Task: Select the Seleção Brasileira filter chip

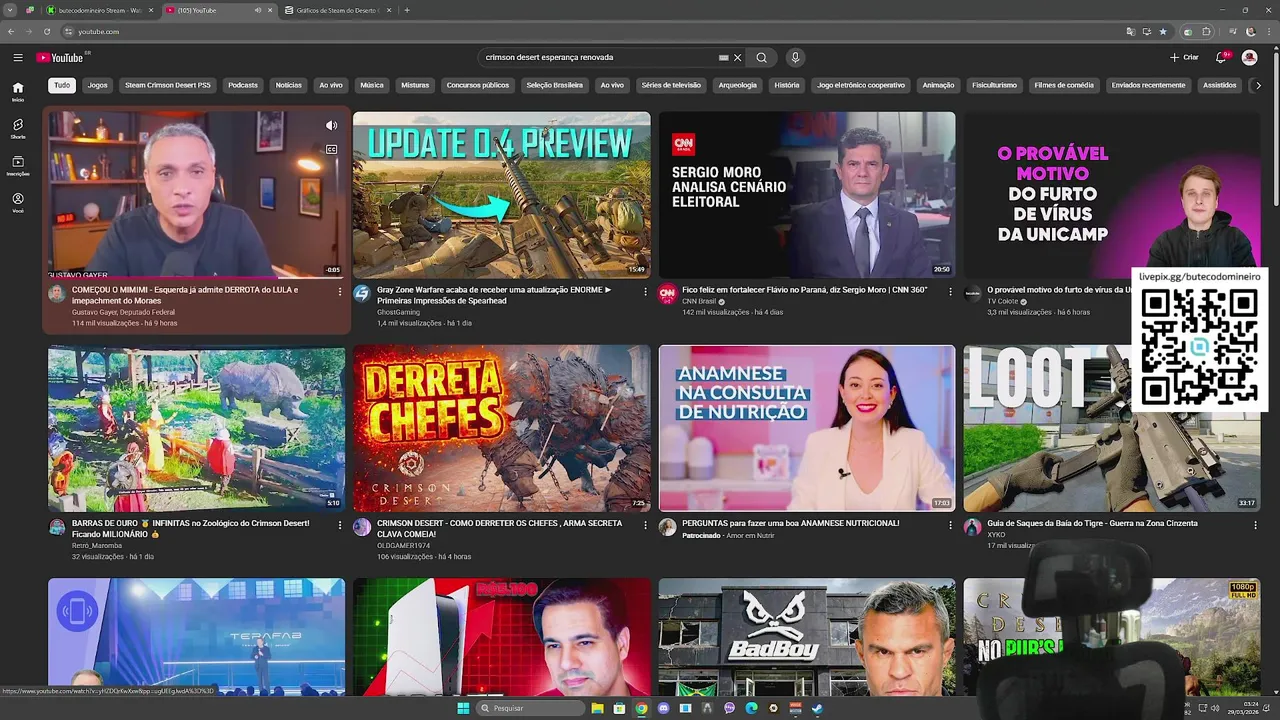Action: click(555, 86)
